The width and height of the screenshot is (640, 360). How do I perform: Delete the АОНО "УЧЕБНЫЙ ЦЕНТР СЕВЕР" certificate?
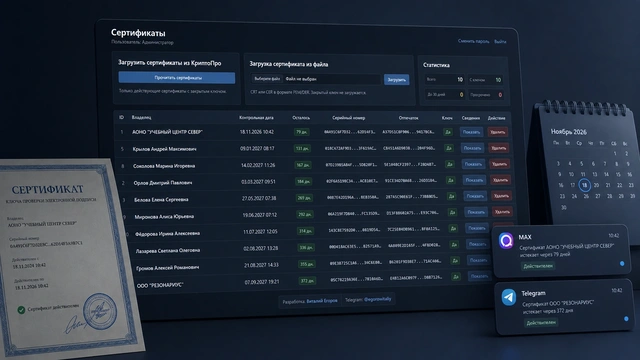(x=497, y=132)
